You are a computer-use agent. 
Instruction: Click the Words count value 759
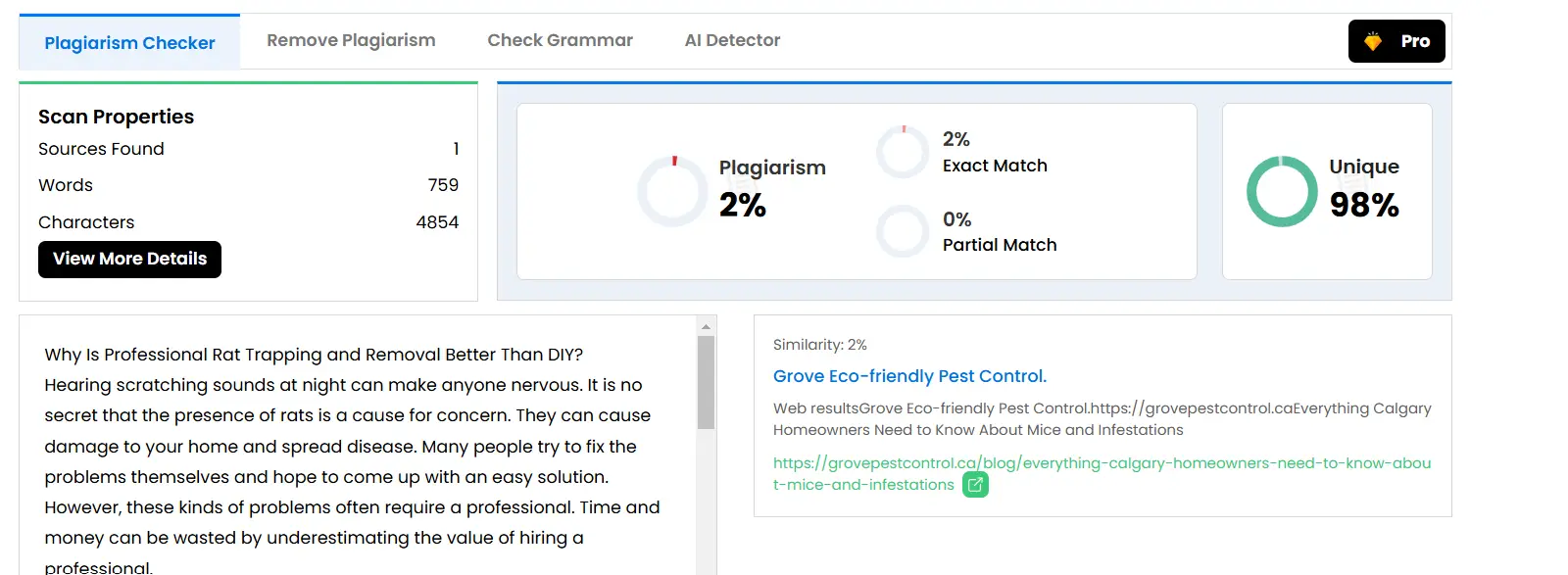pos(443,185)
